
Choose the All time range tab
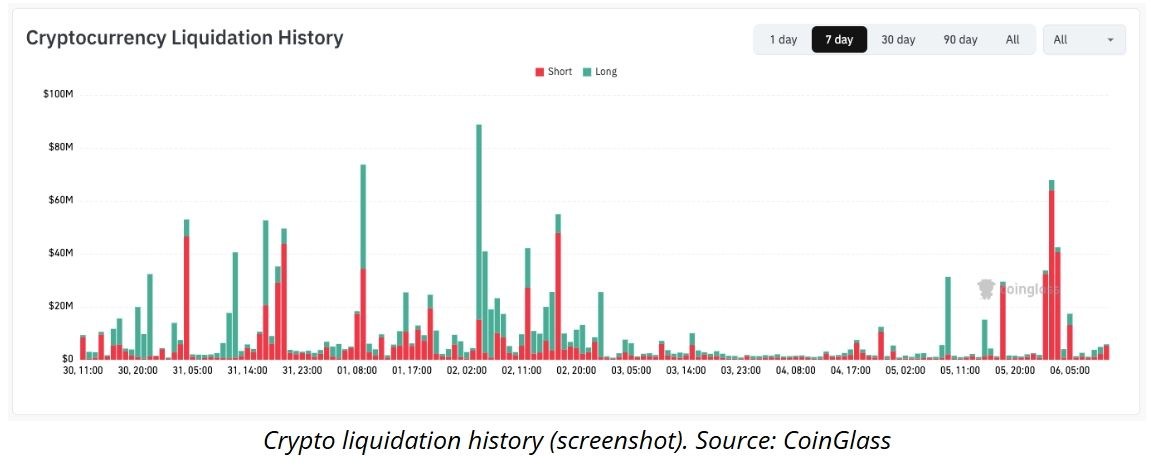(x=1012, y=40)
